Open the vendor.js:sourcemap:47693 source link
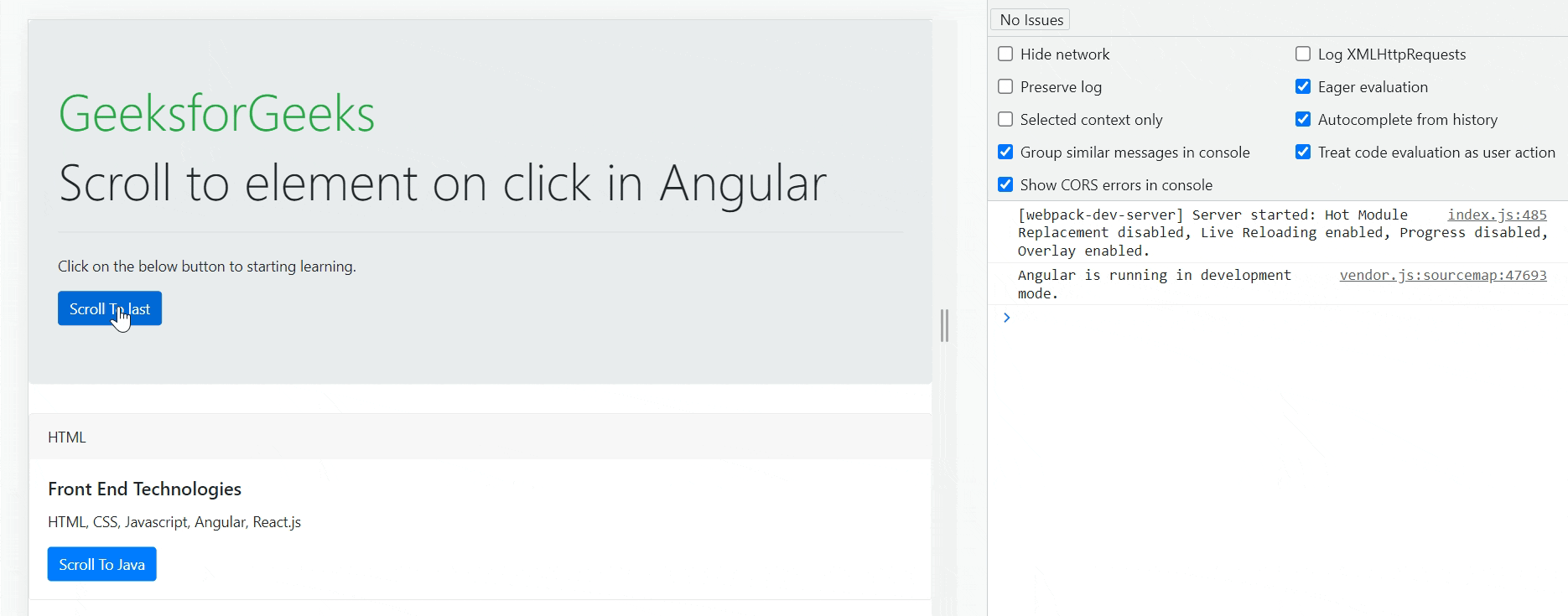 tap(1443, 275)
